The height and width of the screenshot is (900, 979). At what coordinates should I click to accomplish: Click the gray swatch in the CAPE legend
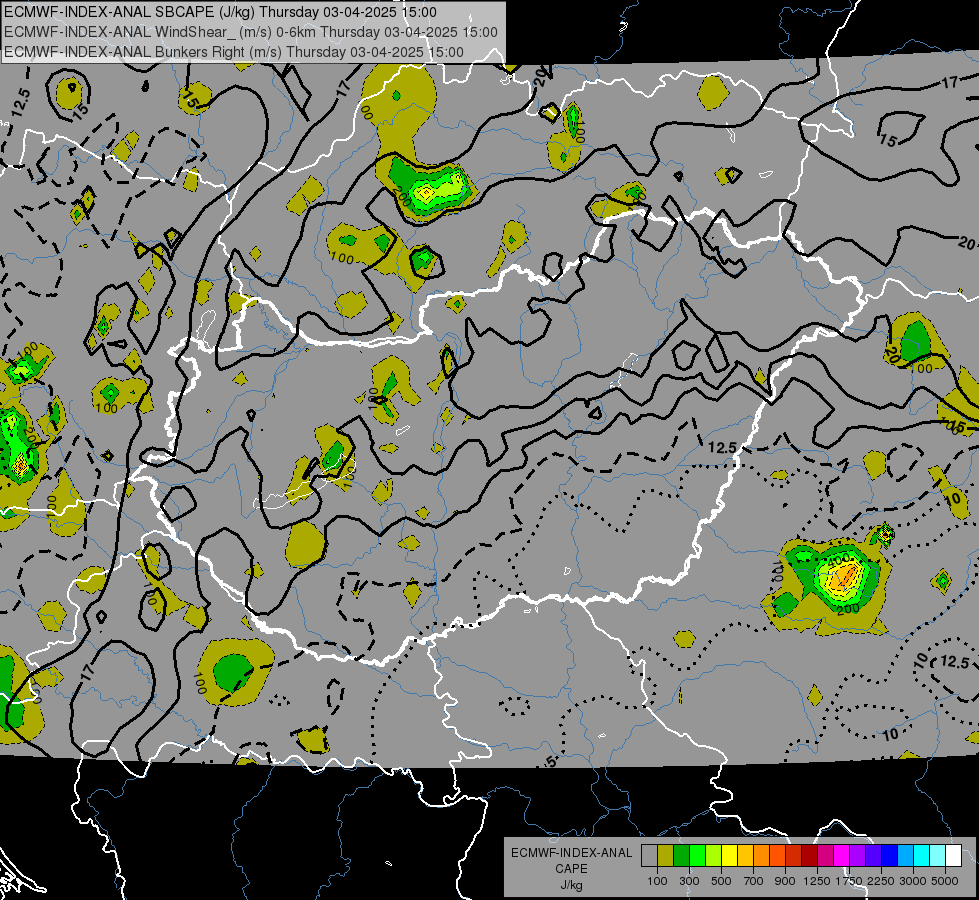649,856
